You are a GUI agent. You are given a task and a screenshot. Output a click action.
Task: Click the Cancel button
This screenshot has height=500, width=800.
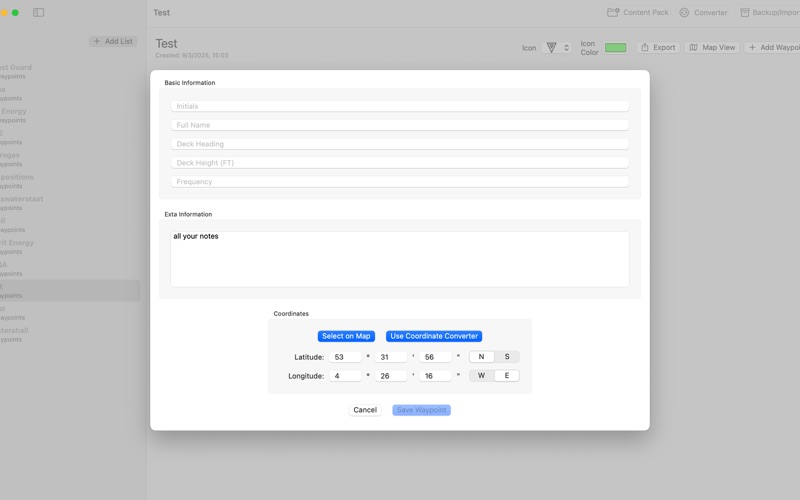click(365, 410)
